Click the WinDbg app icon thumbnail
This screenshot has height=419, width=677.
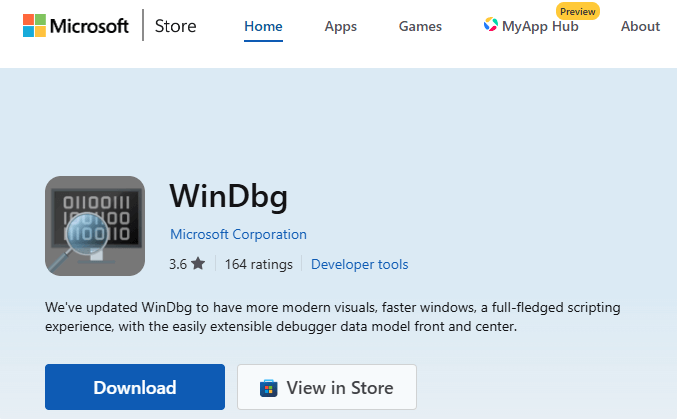pos(95,226)
